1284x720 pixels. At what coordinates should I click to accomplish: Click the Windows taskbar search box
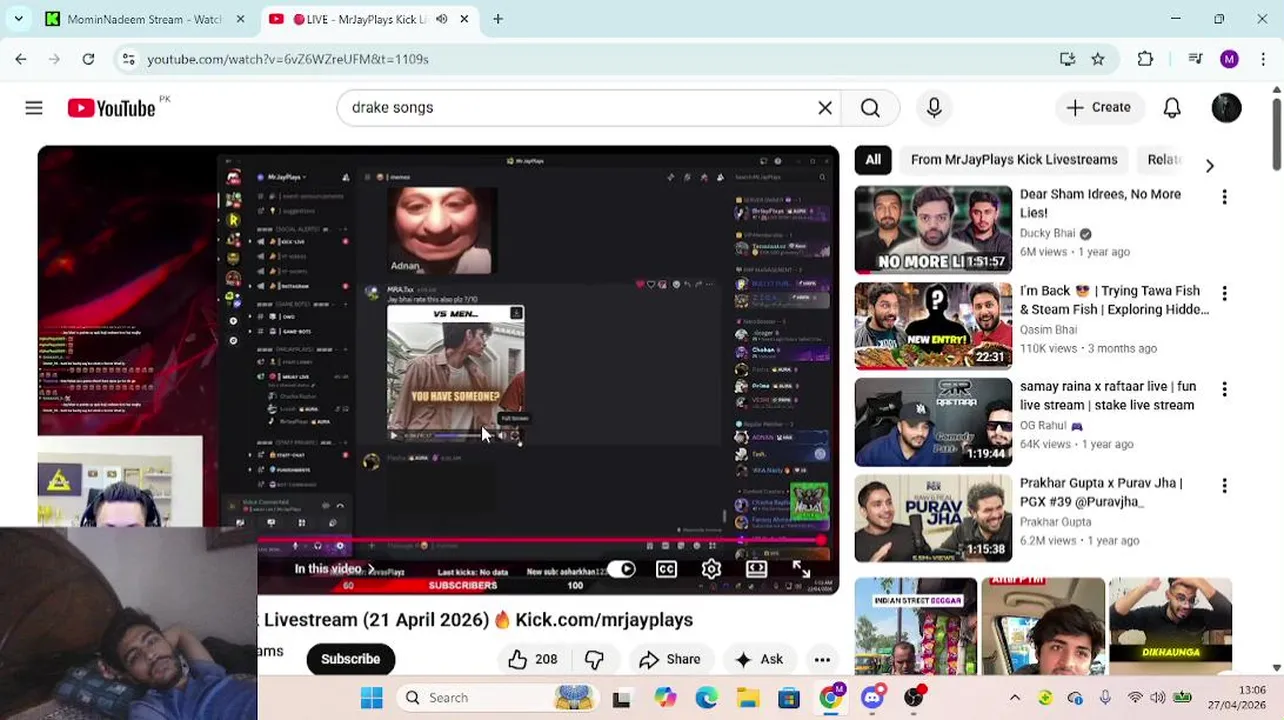tap(497, 698)
